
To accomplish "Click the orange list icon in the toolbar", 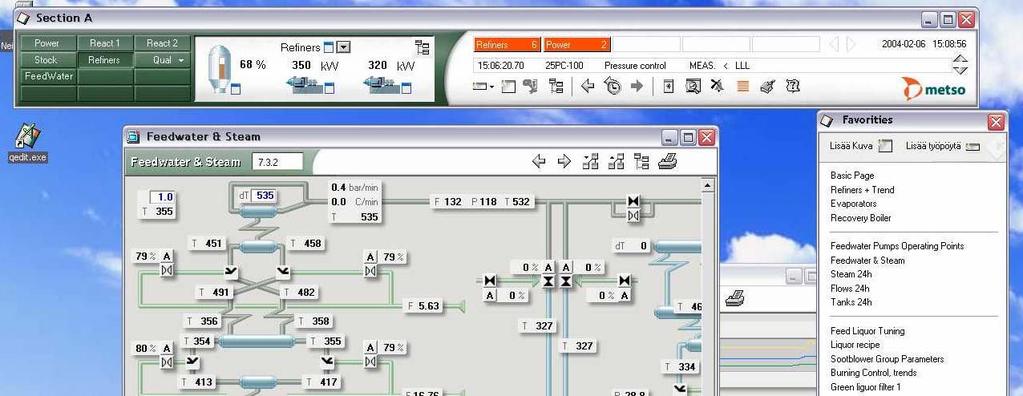I will click(742, 85).
